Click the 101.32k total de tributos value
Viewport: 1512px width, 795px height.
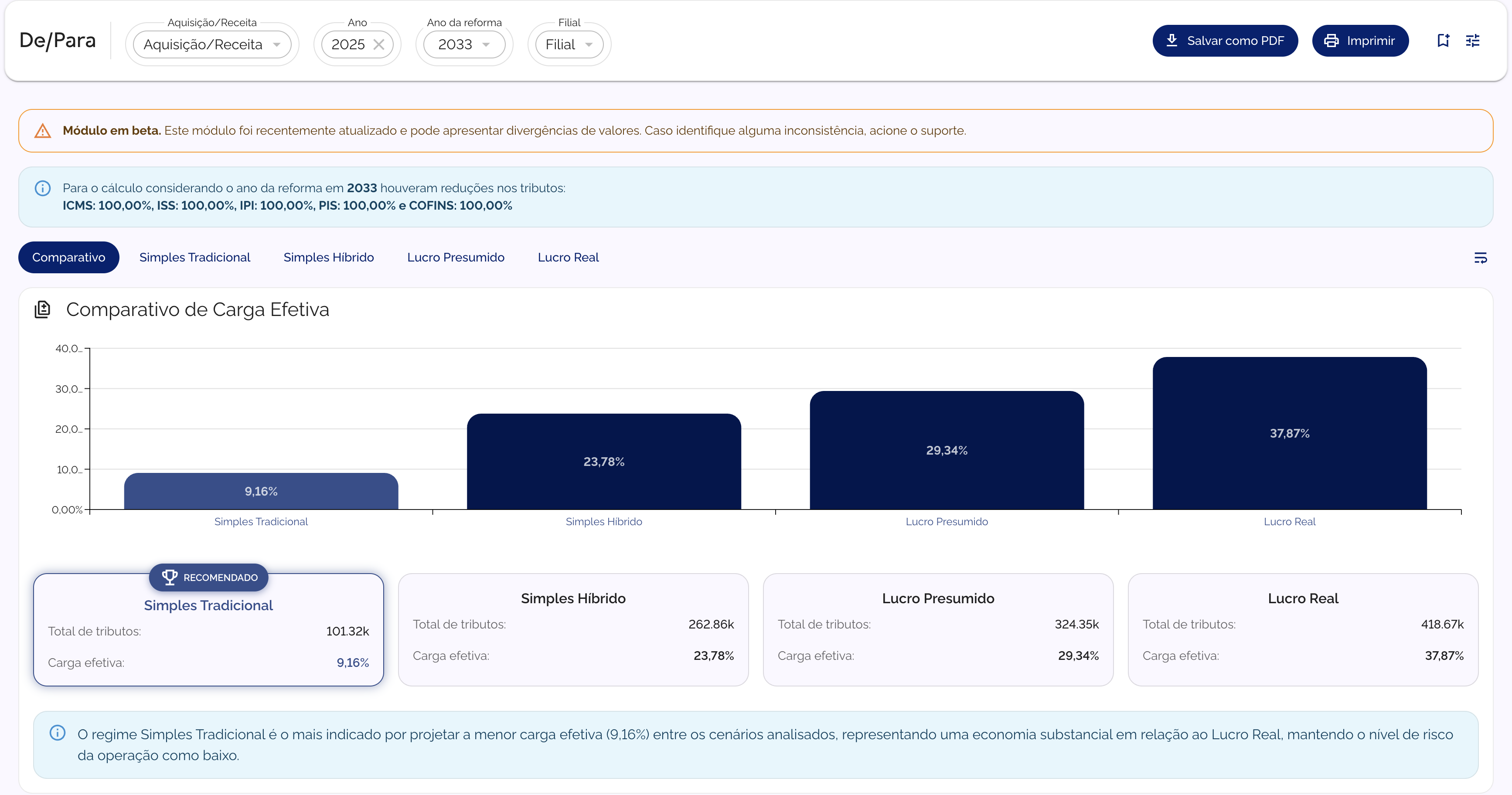(x=347, y=631)
